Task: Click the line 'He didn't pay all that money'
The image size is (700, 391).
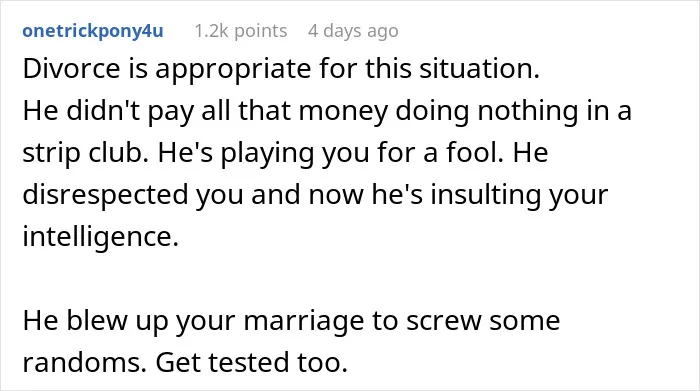Action: [x=327, y=111]
